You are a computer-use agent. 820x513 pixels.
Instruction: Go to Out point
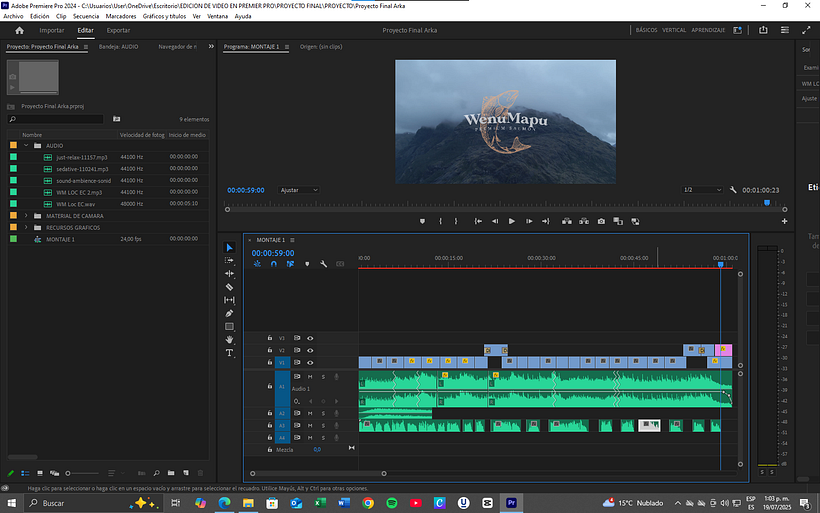coord(545,221)
